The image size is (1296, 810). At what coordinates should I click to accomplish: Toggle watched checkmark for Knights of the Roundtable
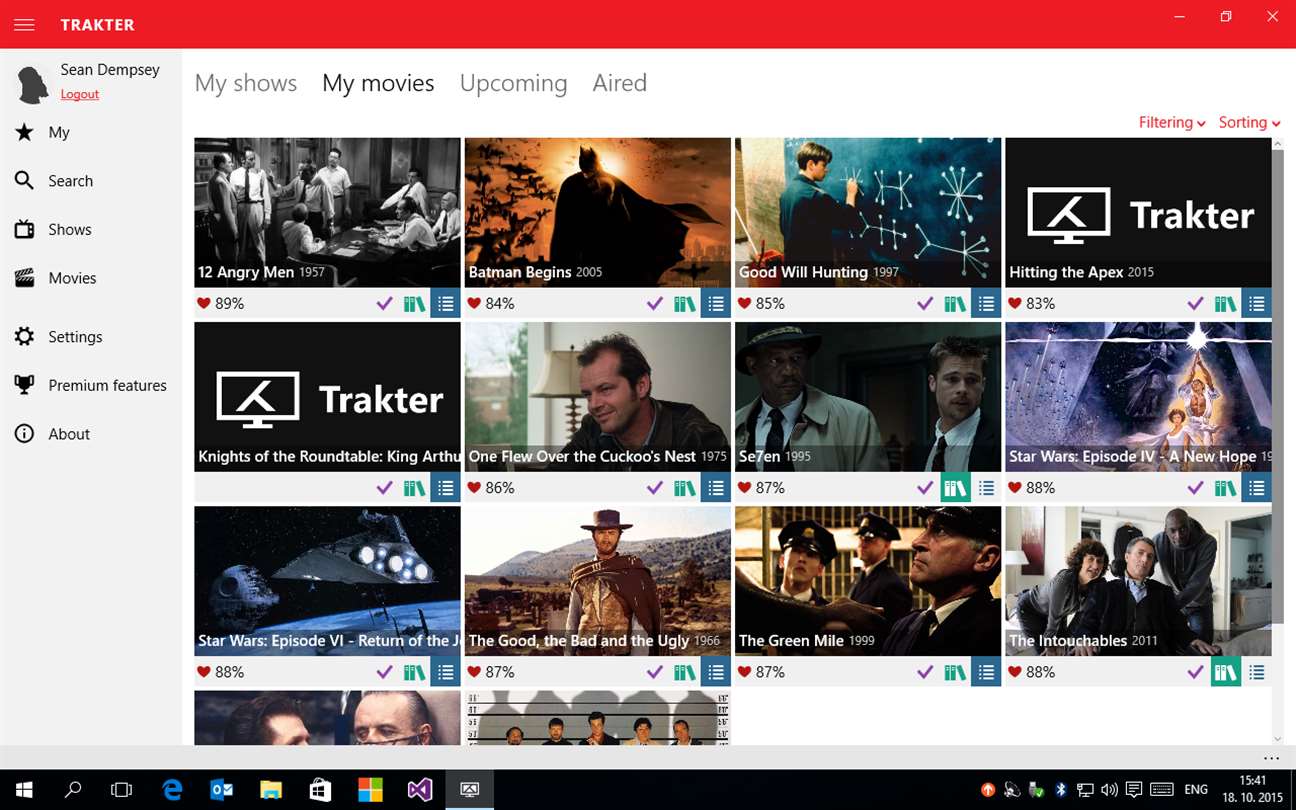point(385,488)
